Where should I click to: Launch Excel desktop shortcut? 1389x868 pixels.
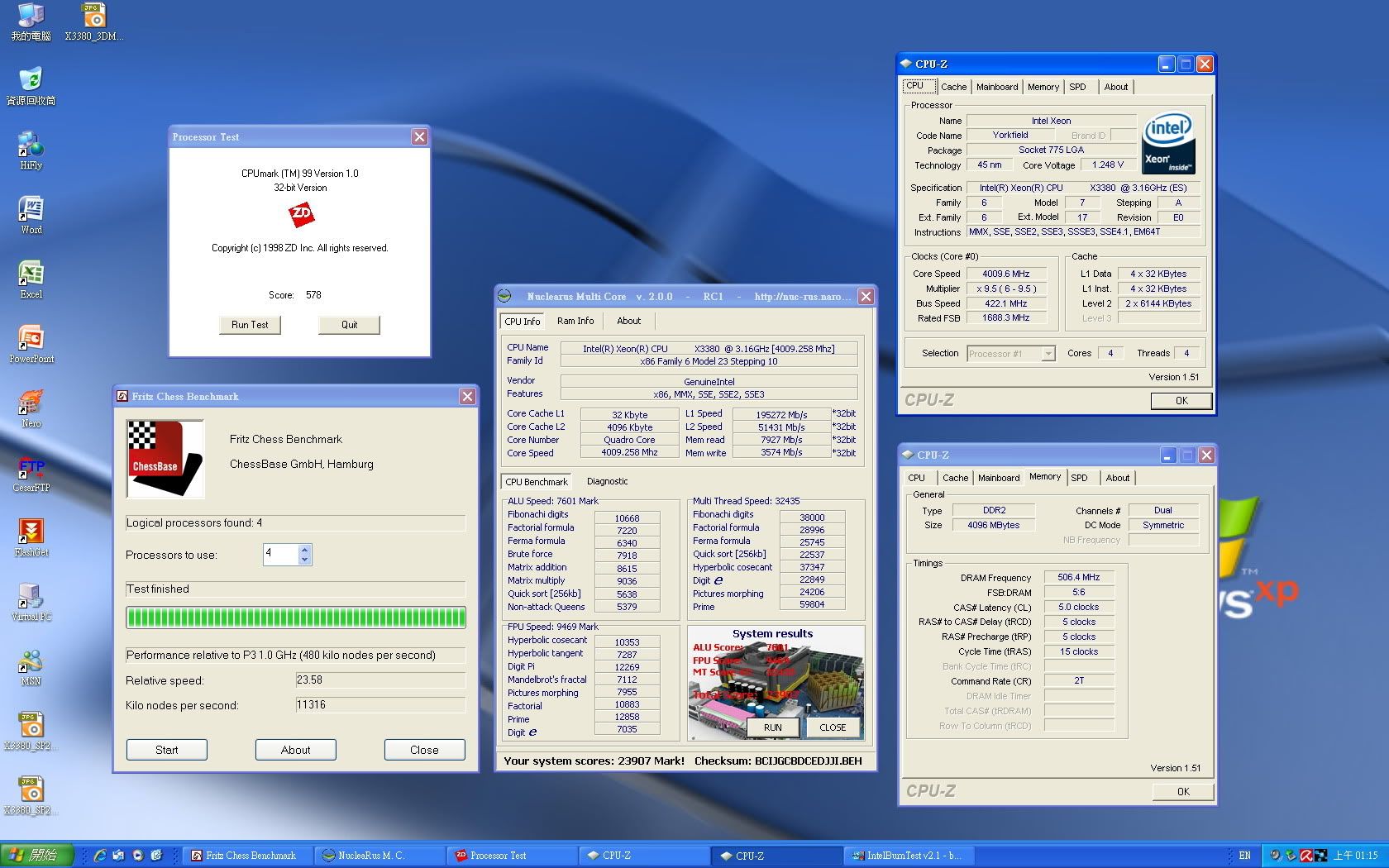(x=31, y=279)
